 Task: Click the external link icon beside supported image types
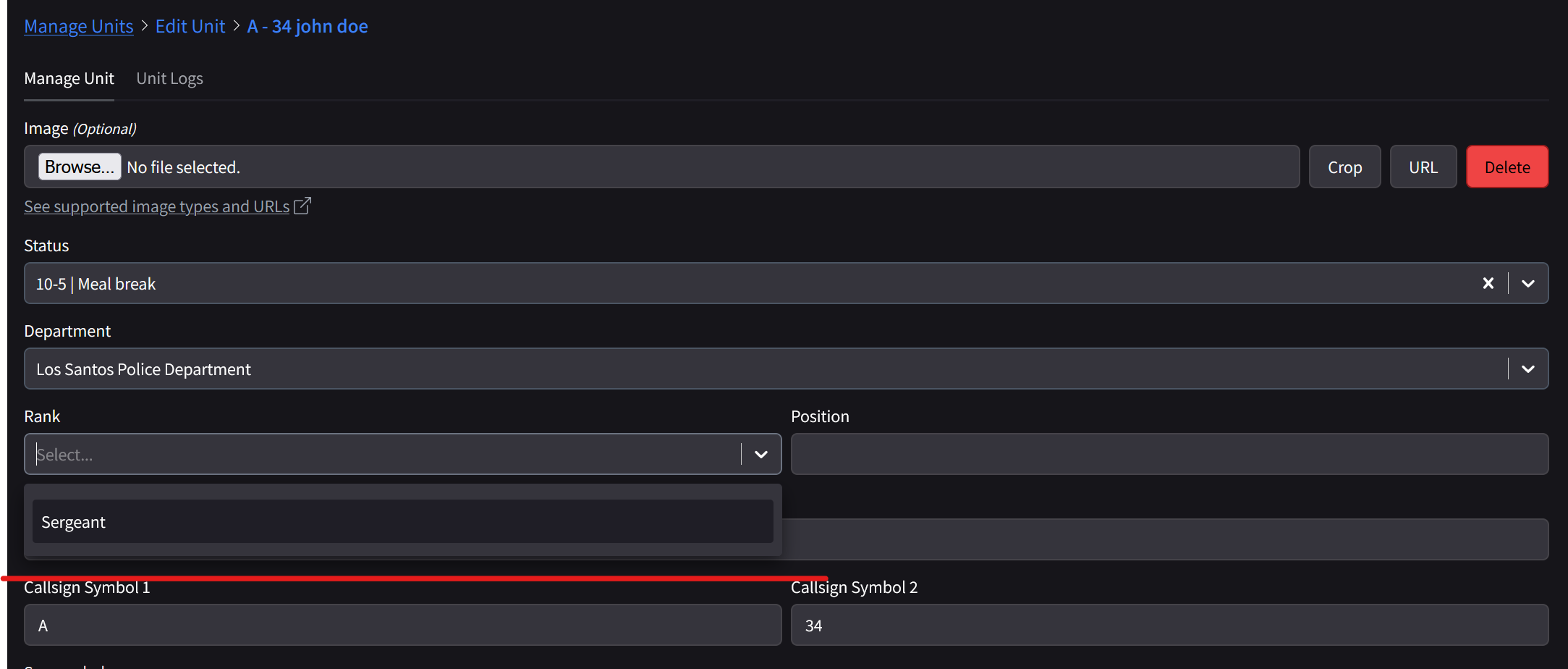point(302,206)
